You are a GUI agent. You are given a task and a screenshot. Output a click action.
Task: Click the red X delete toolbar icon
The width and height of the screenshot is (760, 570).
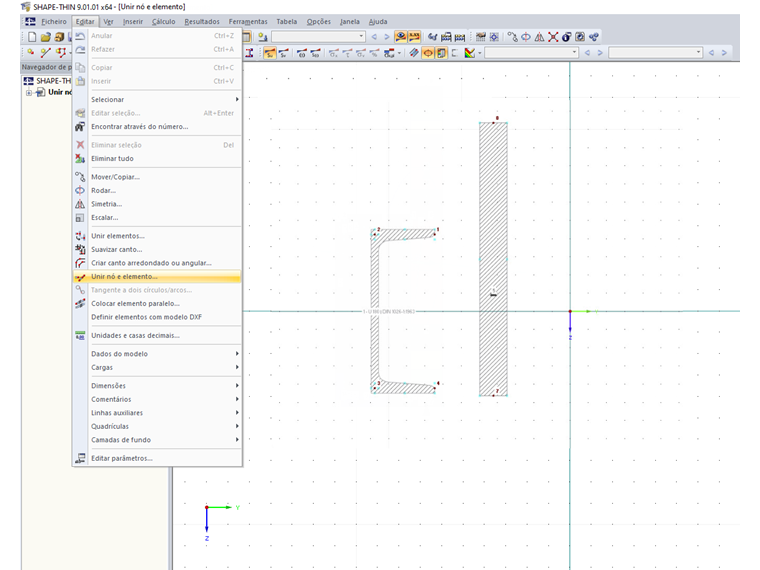(554, 37)
